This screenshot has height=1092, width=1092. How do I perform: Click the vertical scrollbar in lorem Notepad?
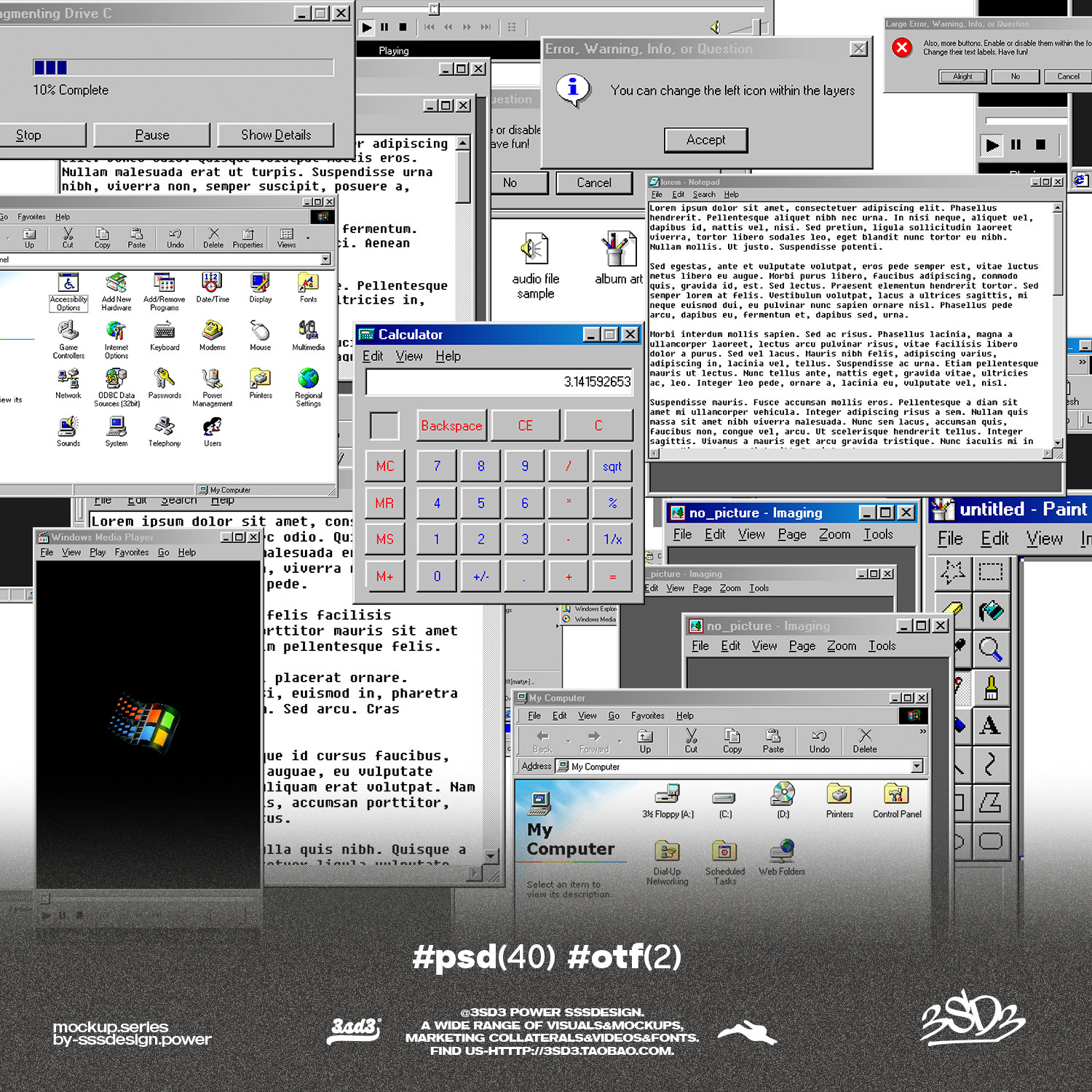point(1058,325)
